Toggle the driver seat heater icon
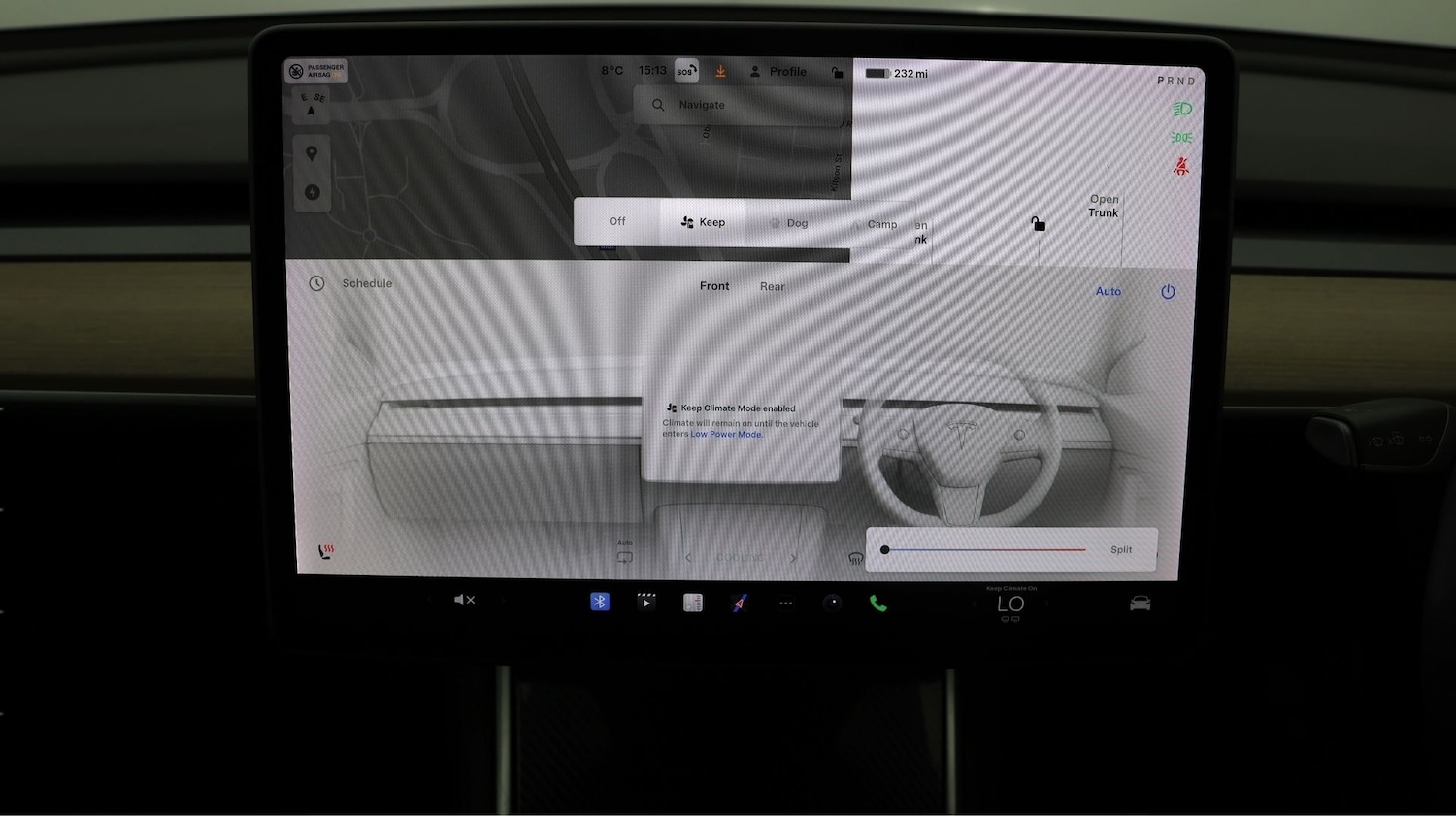The width and height of the screenshot is (1456, 816). [325, 549]
